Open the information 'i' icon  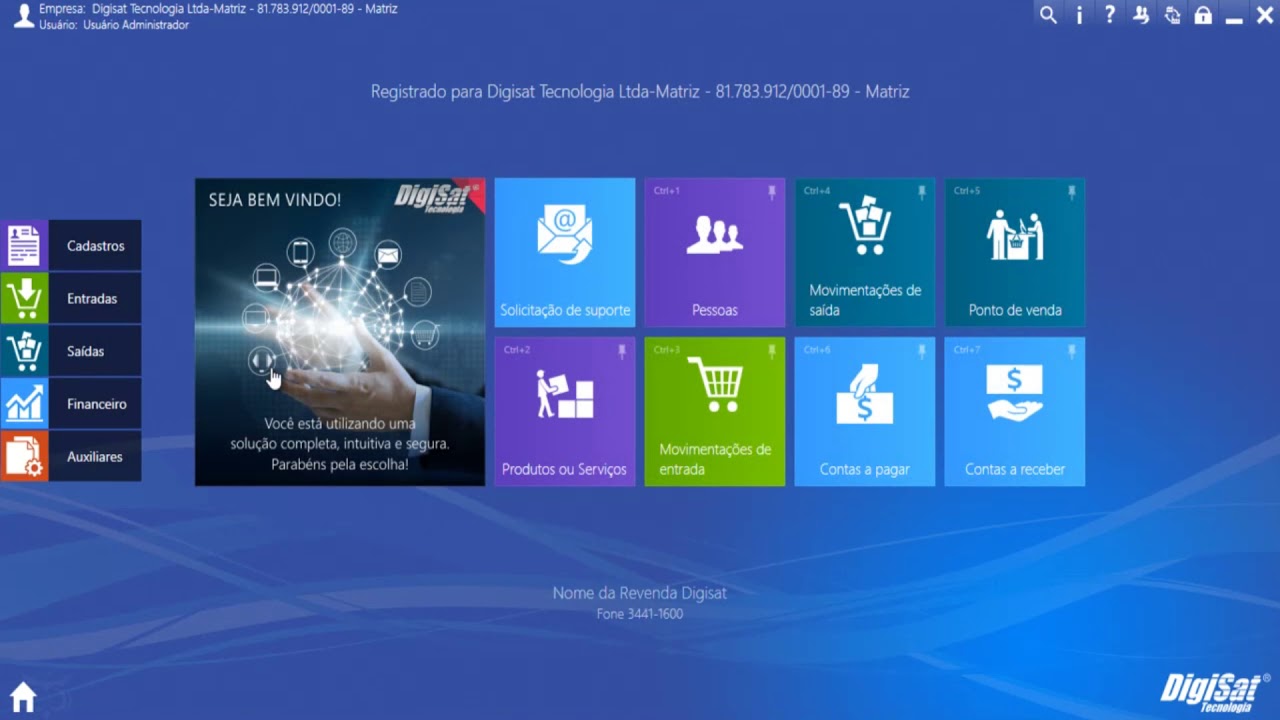pyautogui.click(x=1079, y=15)
